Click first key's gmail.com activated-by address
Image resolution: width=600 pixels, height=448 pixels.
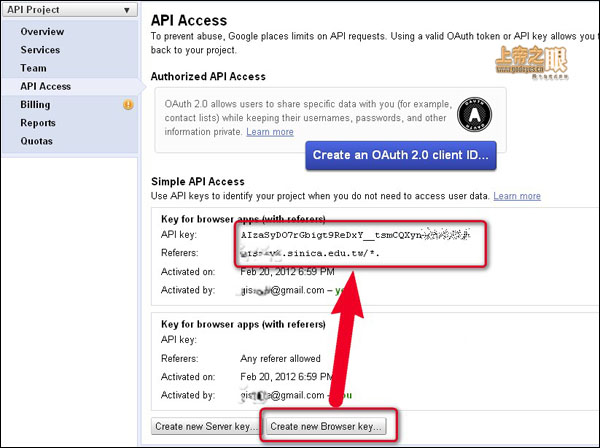coord(282,290)
